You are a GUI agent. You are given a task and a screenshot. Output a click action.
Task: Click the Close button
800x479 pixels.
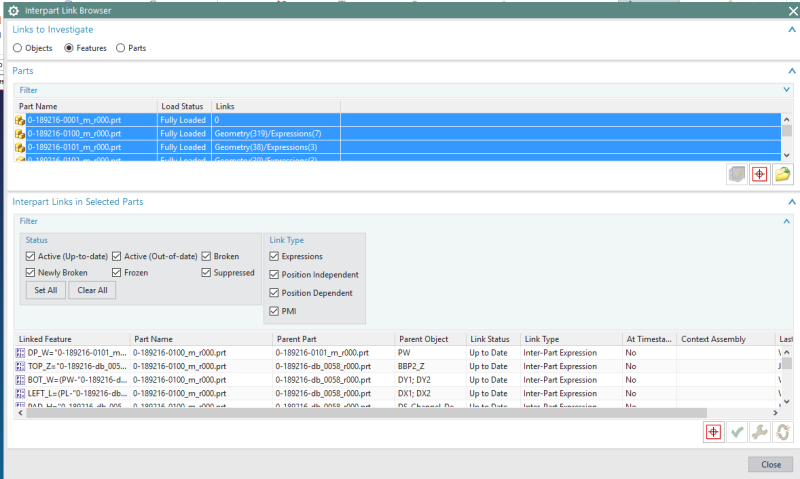pos(770,464)
